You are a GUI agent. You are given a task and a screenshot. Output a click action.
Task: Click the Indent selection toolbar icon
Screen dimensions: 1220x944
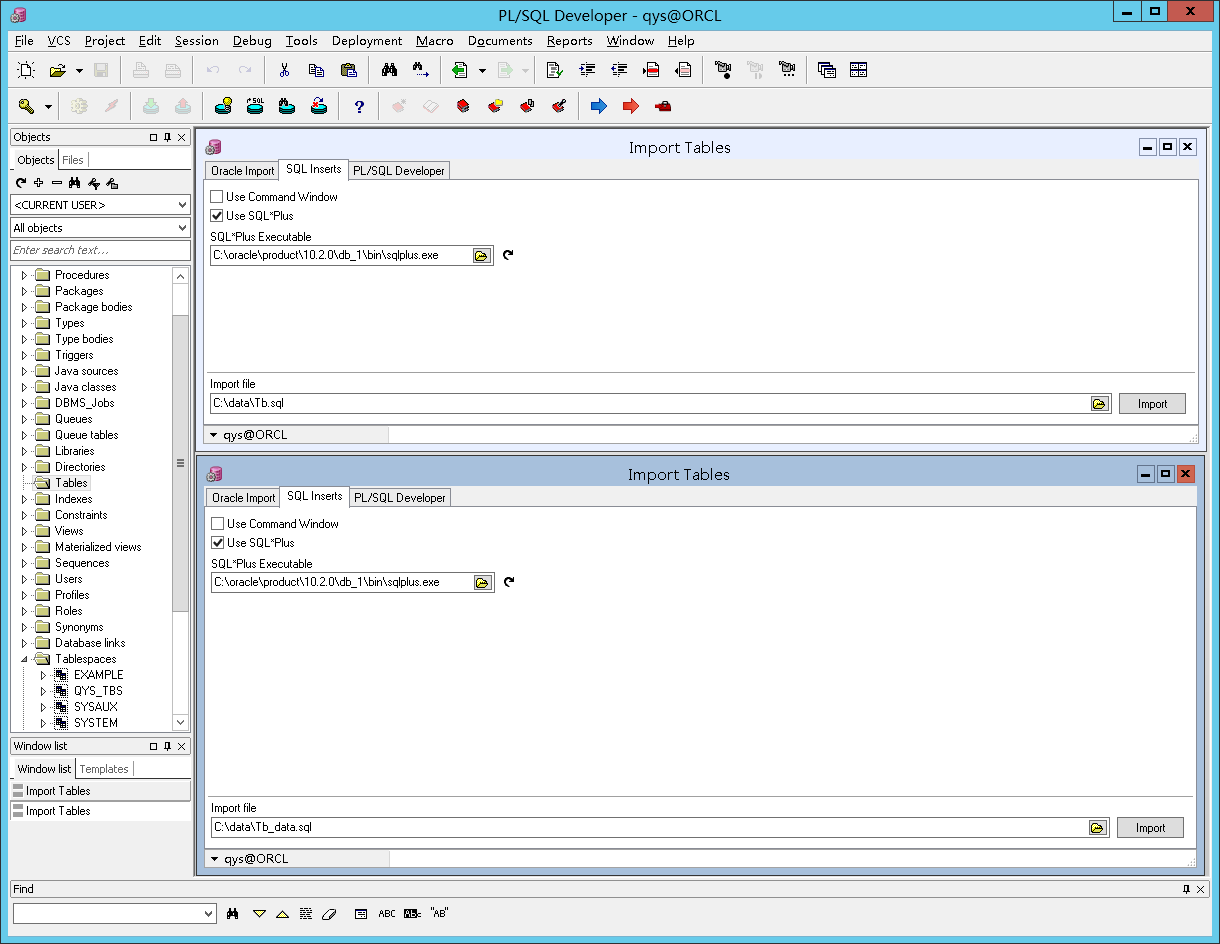587,70
